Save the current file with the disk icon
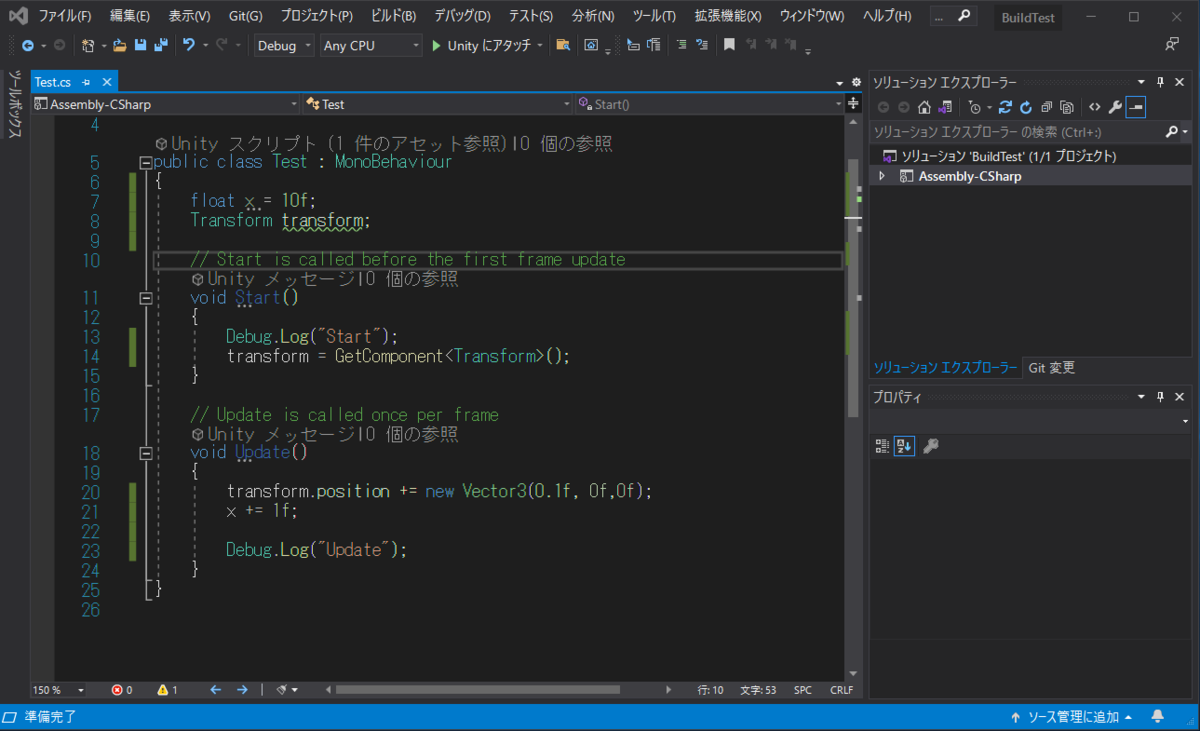Screen dimensions: 1200x731 [140, 45]
